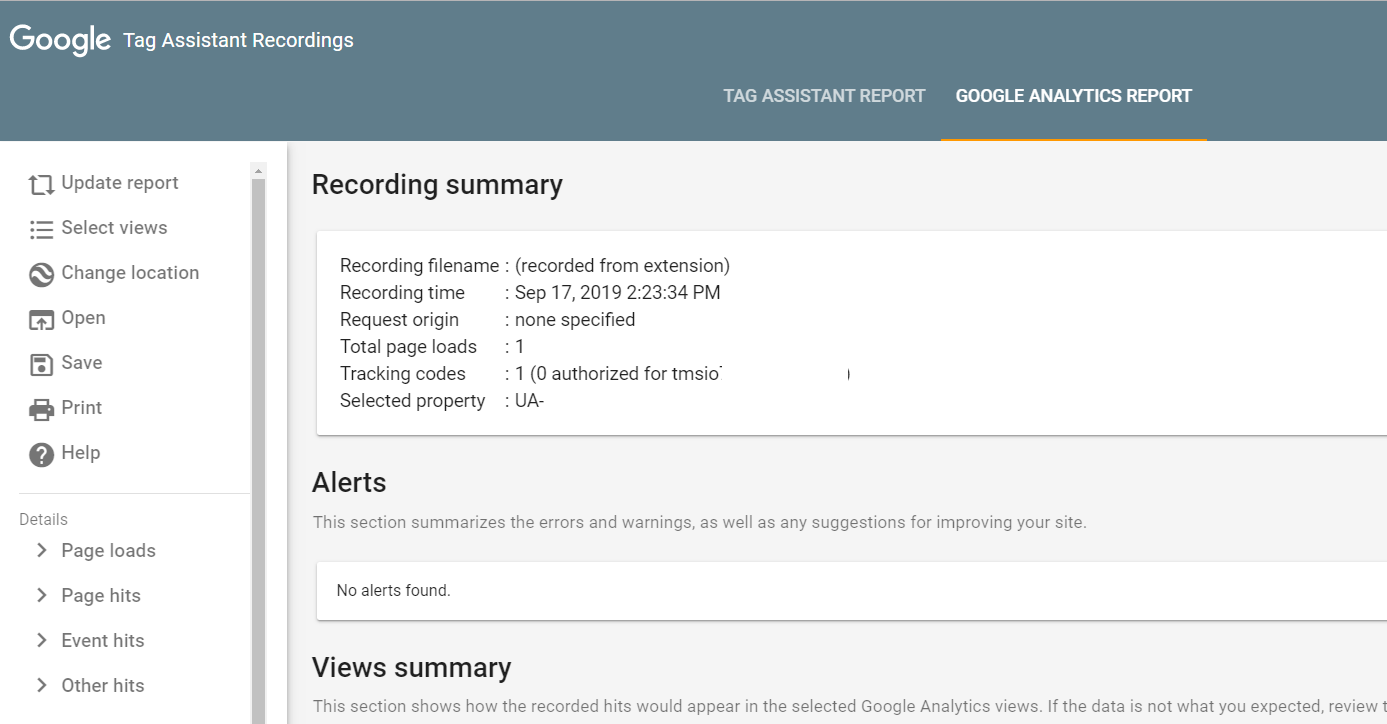Switch to the Tag Assistant Report tab
Screen dimensions: 1387x724
tap(824, 96)
